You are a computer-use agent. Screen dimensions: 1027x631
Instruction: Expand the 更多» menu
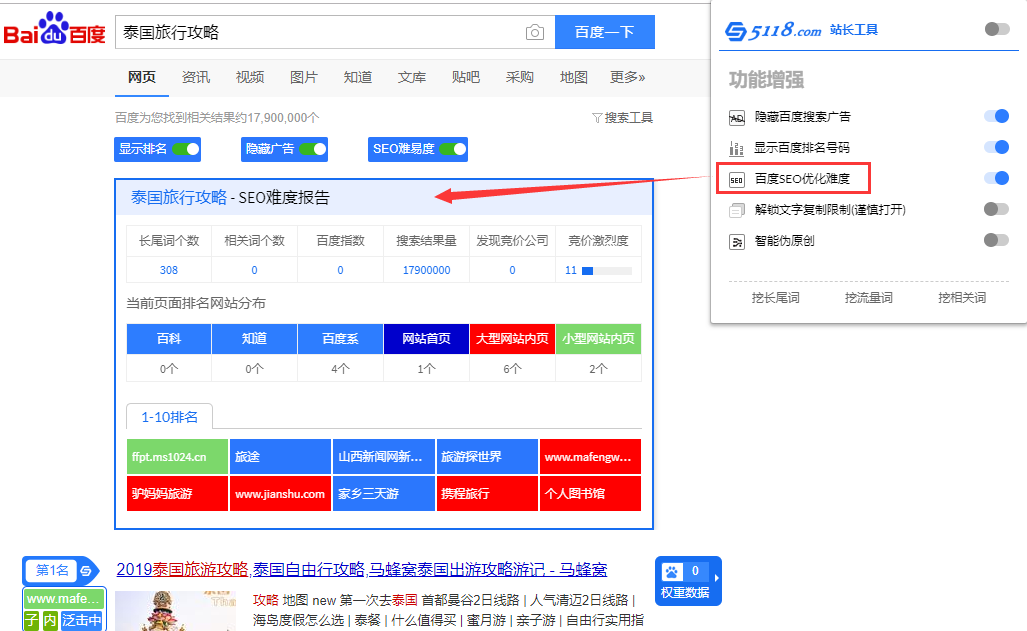[x=627, y=77]
